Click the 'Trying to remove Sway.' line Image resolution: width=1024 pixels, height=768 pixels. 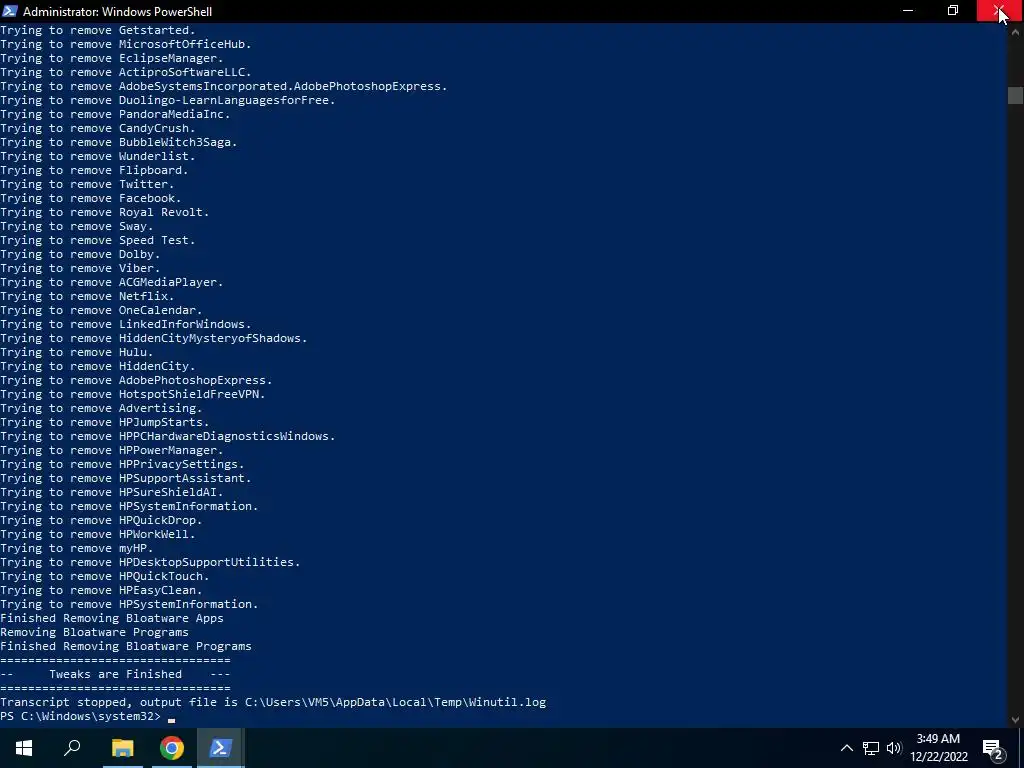tap(76, 226)
